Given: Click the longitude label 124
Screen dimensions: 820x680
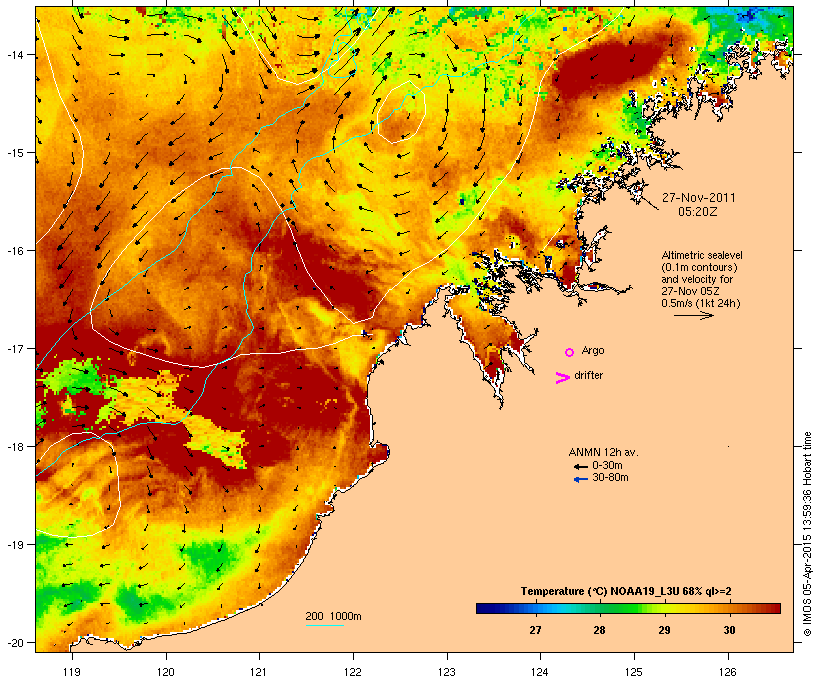Looking at the screenshot, I should 540,672.
